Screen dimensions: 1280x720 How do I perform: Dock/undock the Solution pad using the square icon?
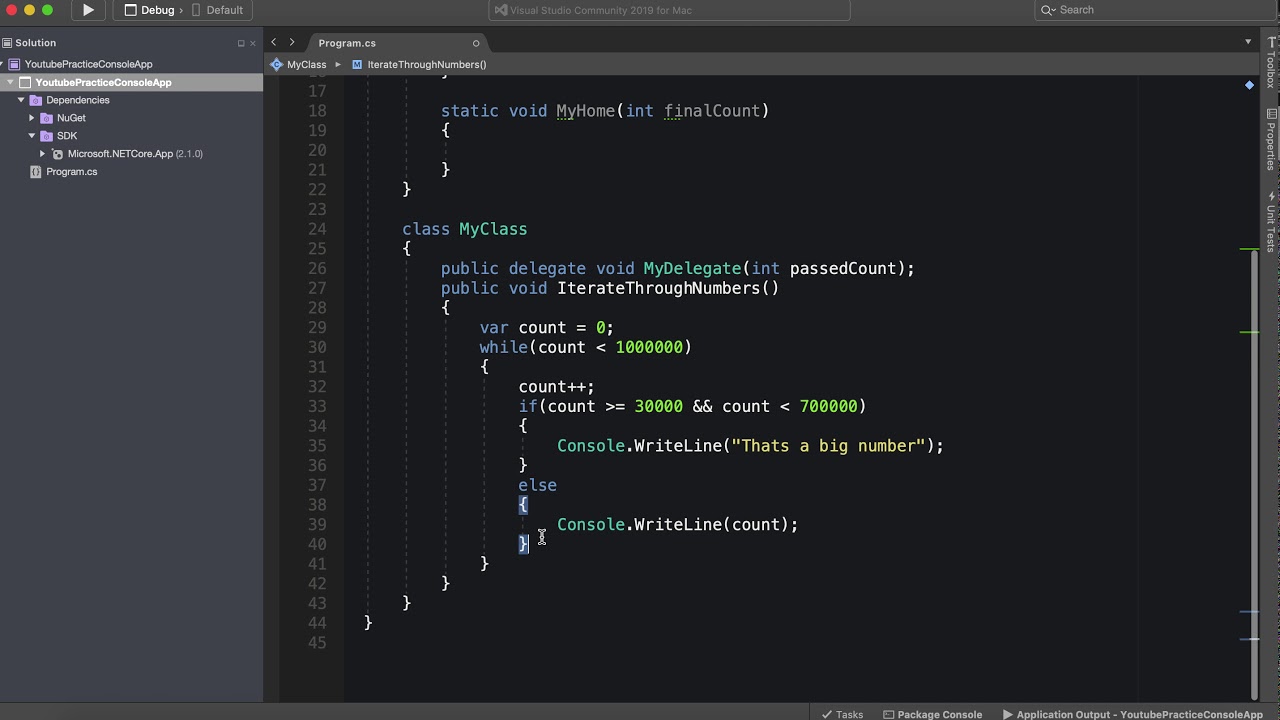pos(240,43)
